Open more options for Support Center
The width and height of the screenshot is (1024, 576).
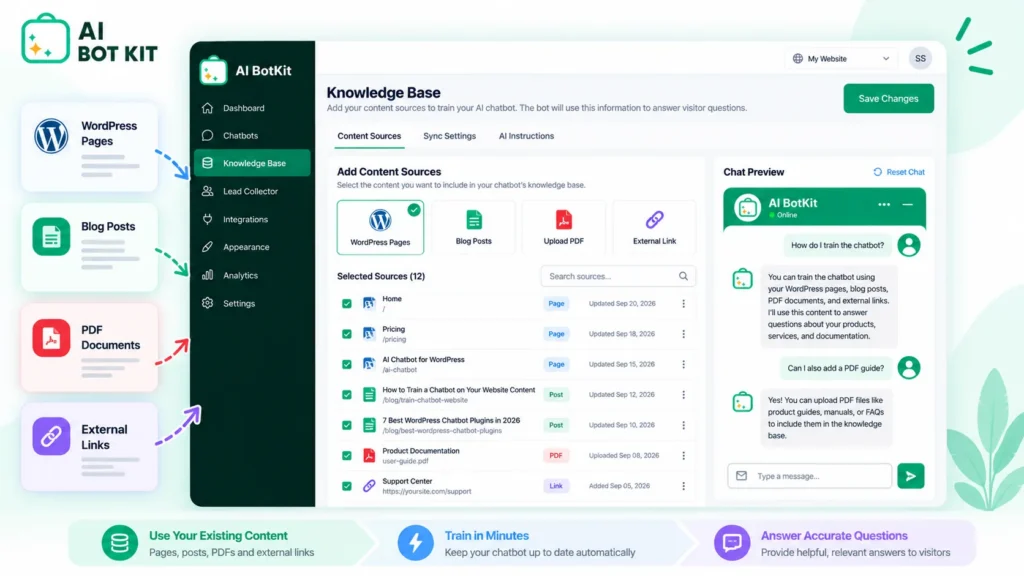(684, 486)
